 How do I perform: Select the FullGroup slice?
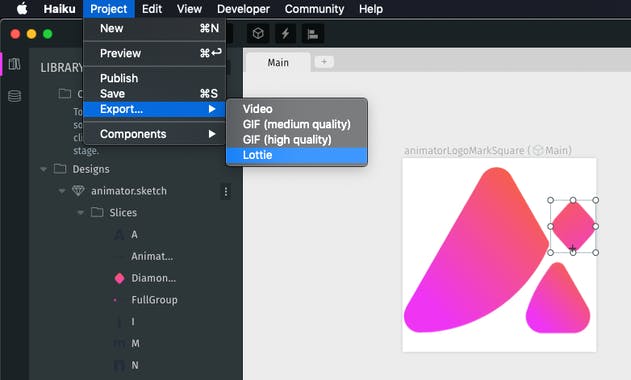pyautogui.click(x=154, y=300)
